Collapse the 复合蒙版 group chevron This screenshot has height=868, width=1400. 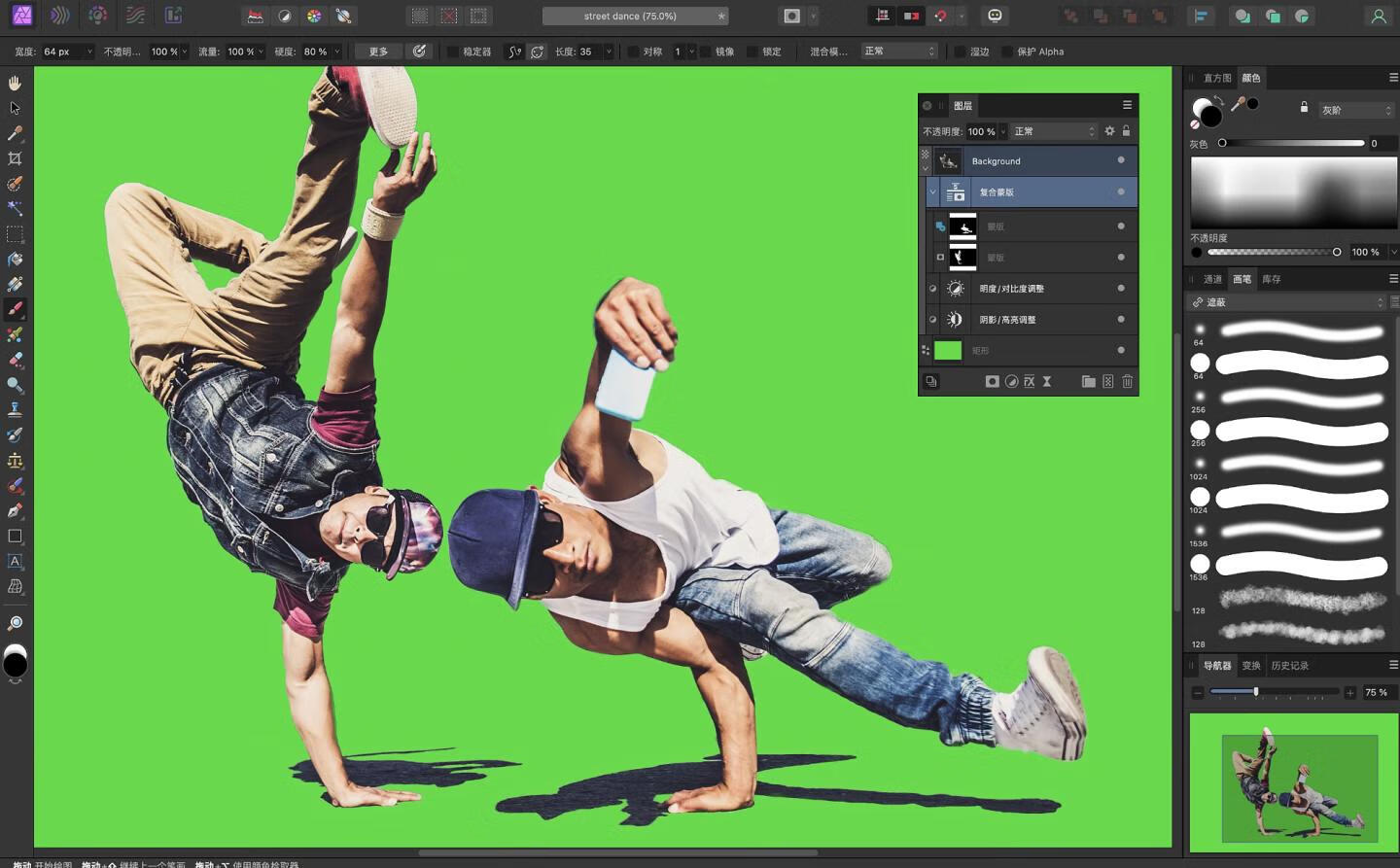932,191
